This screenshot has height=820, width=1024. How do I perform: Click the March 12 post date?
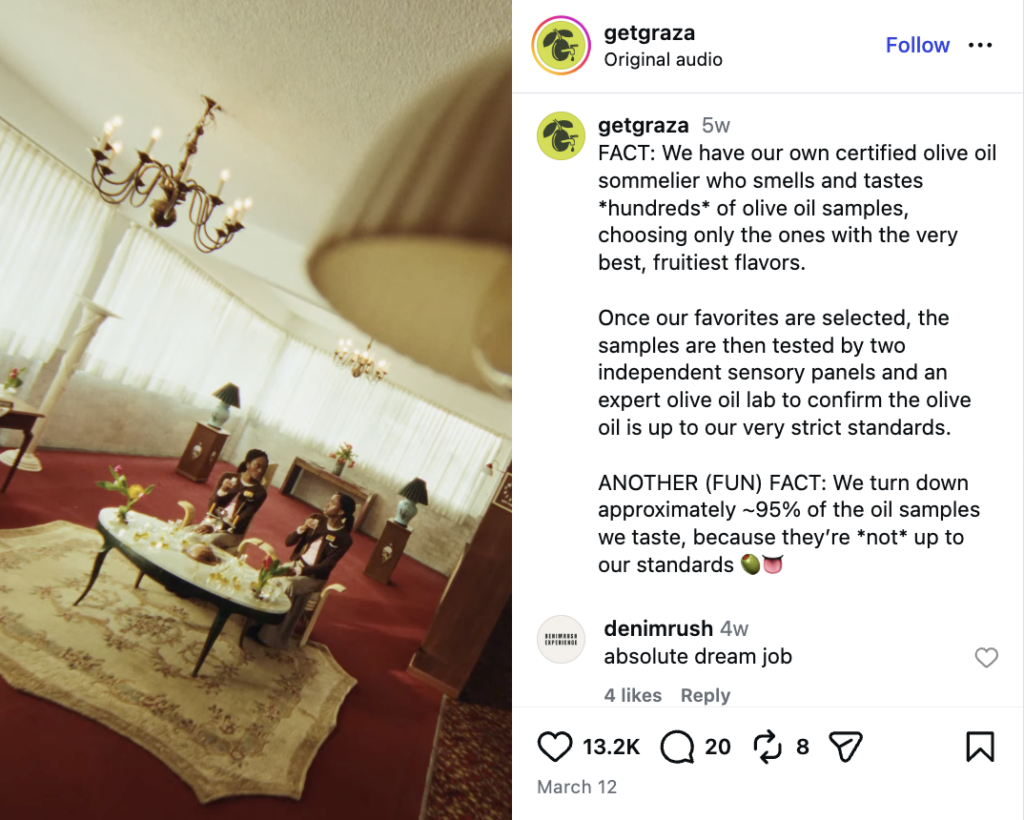[577, 787]
